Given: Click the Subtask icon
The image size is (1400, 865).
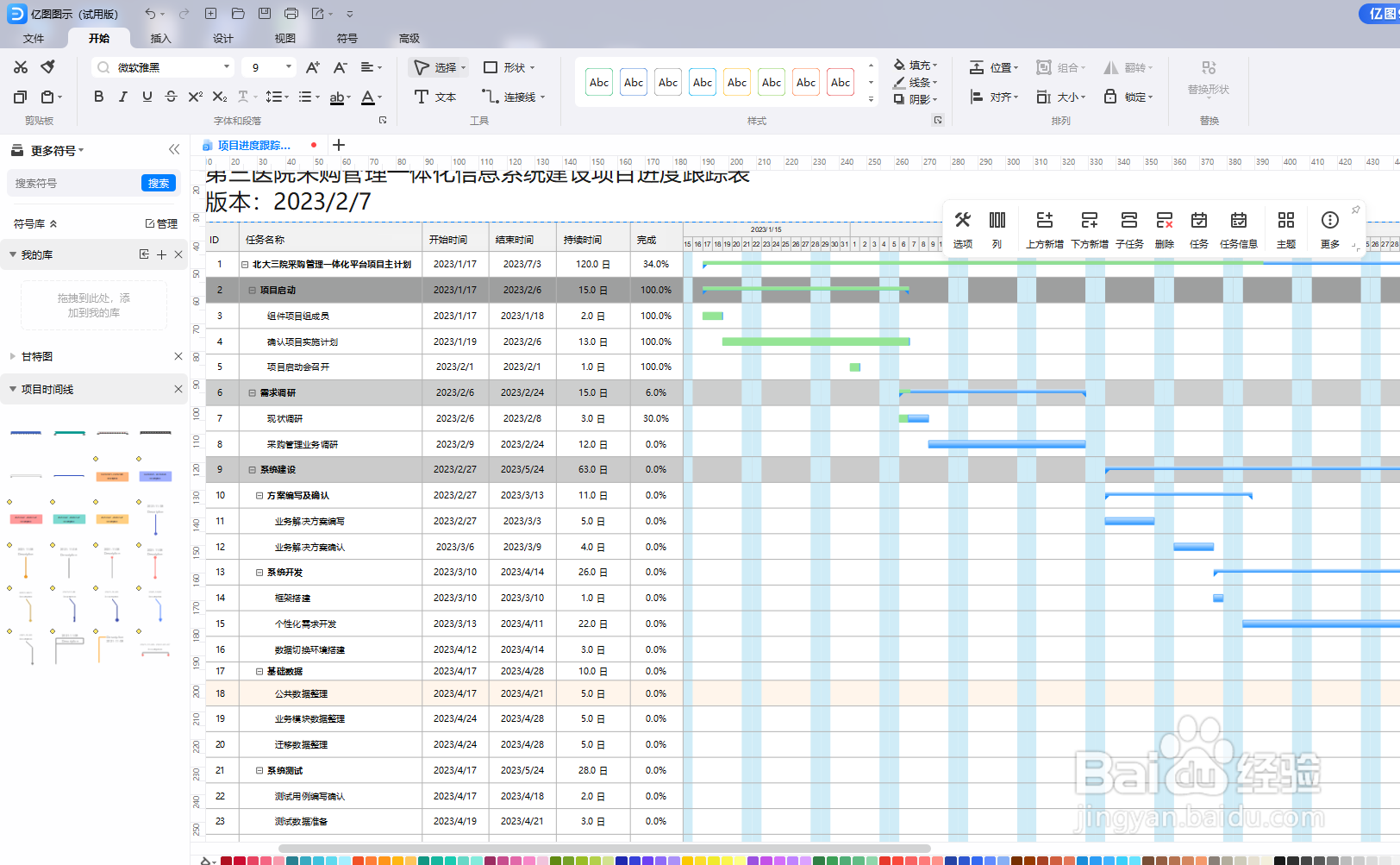Looking at the screenshot, I should pos(1129,229).
